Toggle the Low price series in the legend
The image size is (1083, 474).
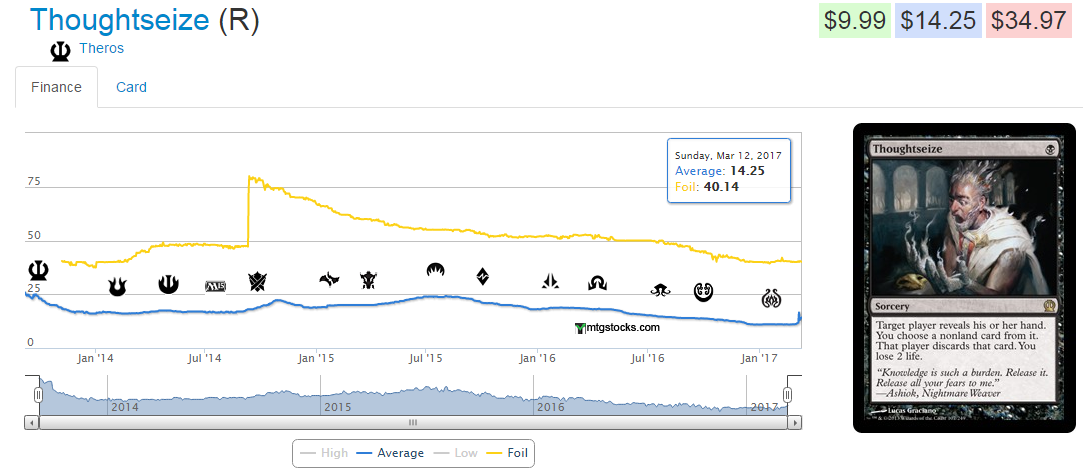pos(455,453)
